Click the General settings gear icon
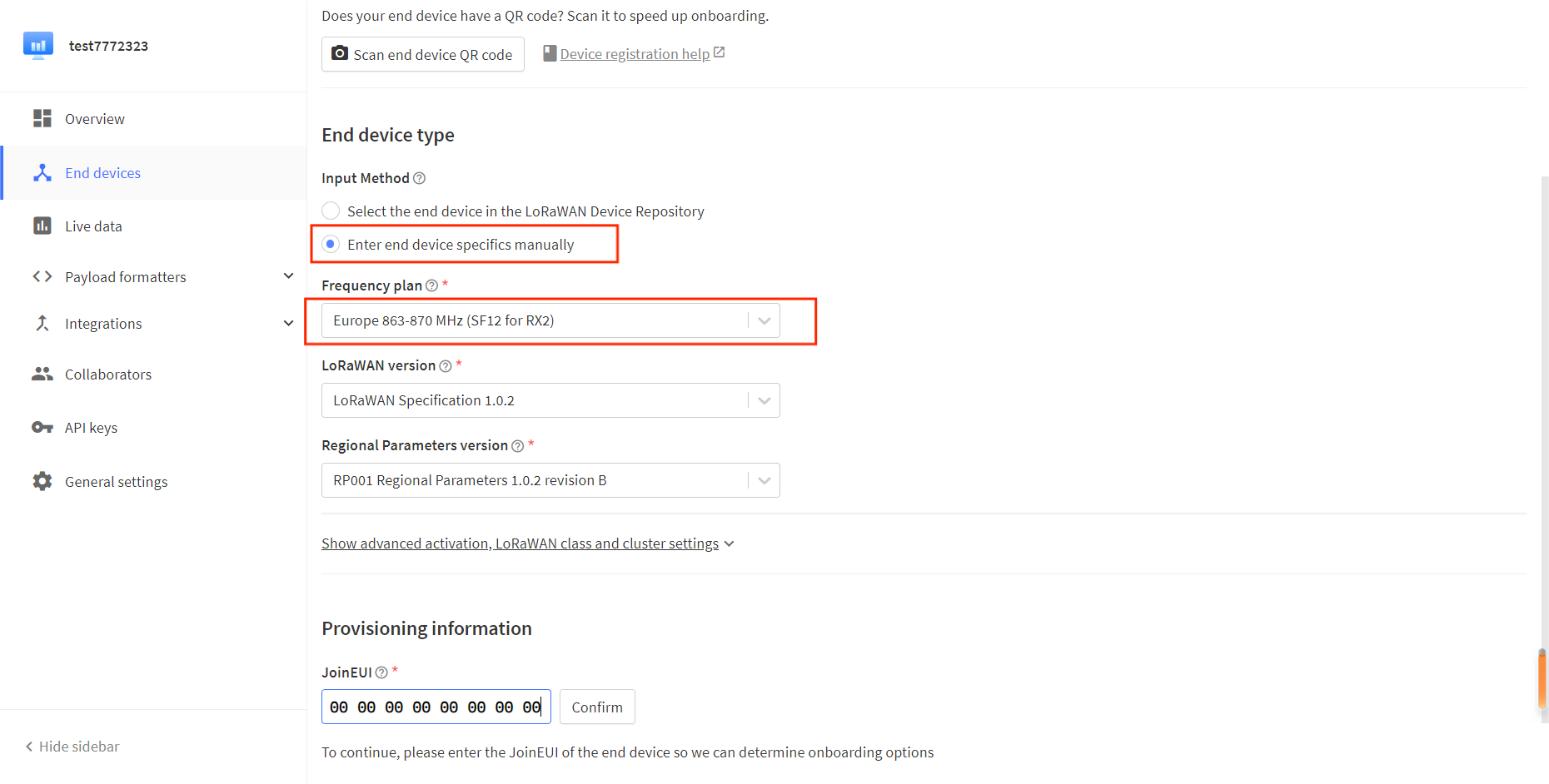 click(x=42, y=481)
